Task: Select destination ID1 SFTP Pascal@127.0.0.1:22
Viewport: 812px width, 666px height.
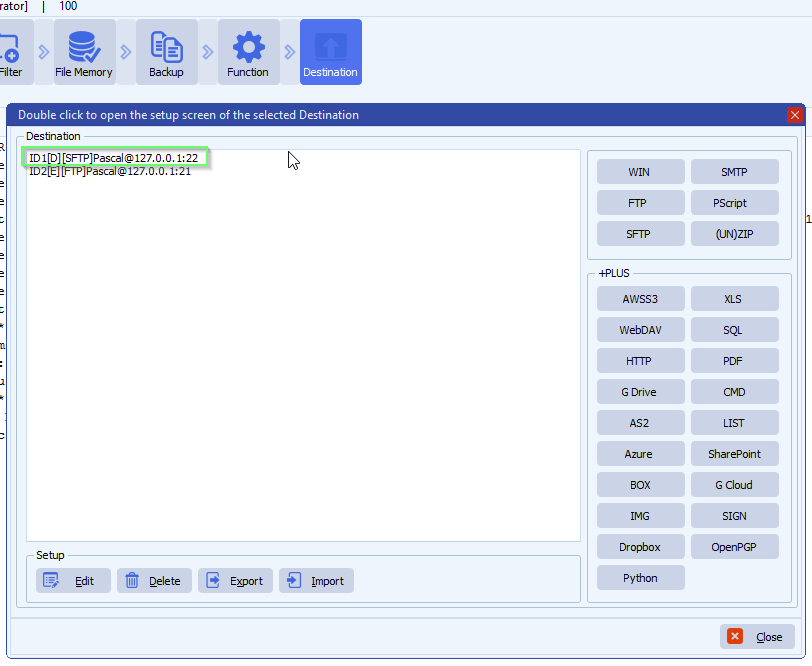Action: 114,158
